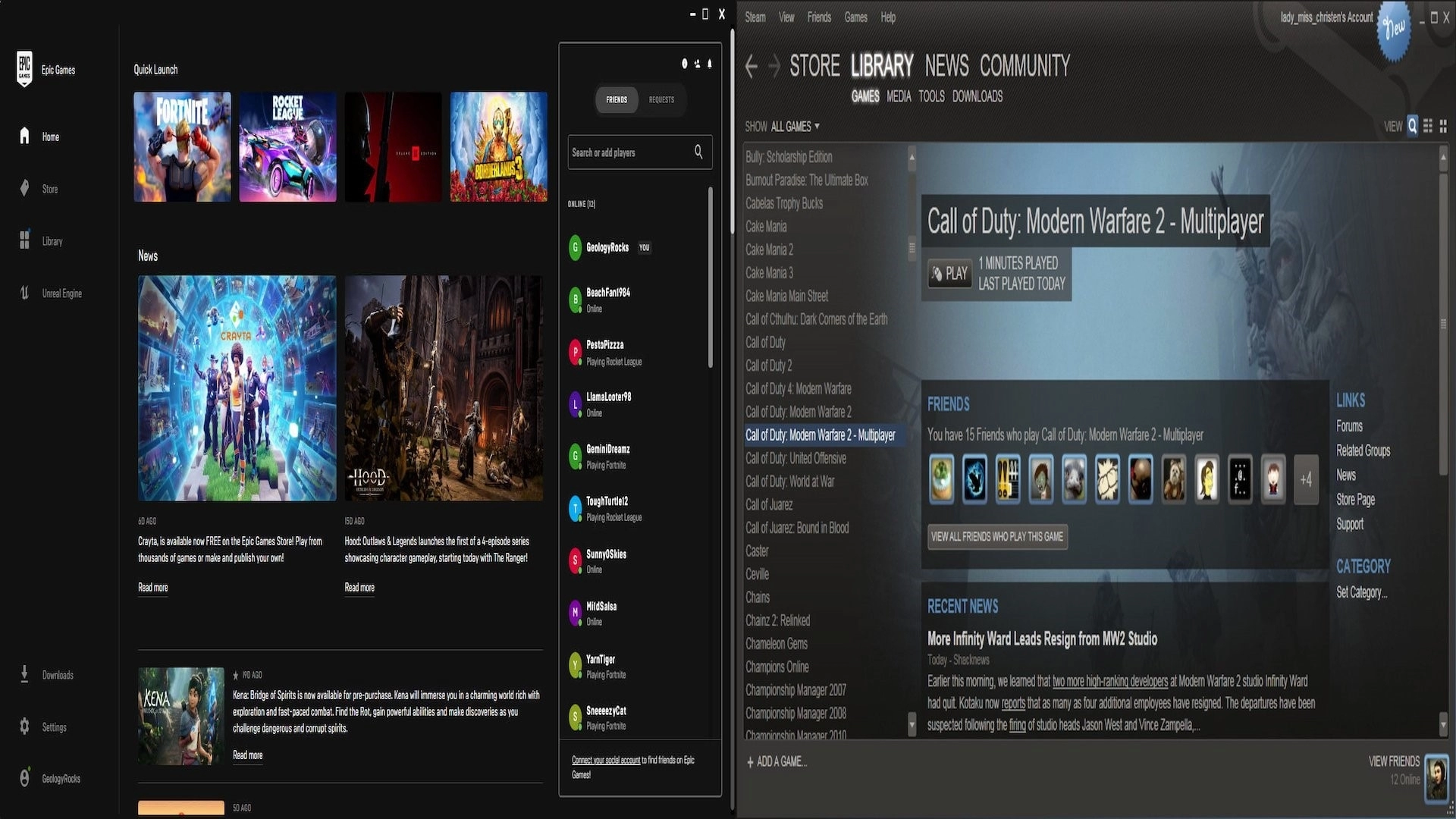Click the Epic Games Downloads sidebar icon
The width and height of the screenshot is (1456, 819).
pos(25,676)
